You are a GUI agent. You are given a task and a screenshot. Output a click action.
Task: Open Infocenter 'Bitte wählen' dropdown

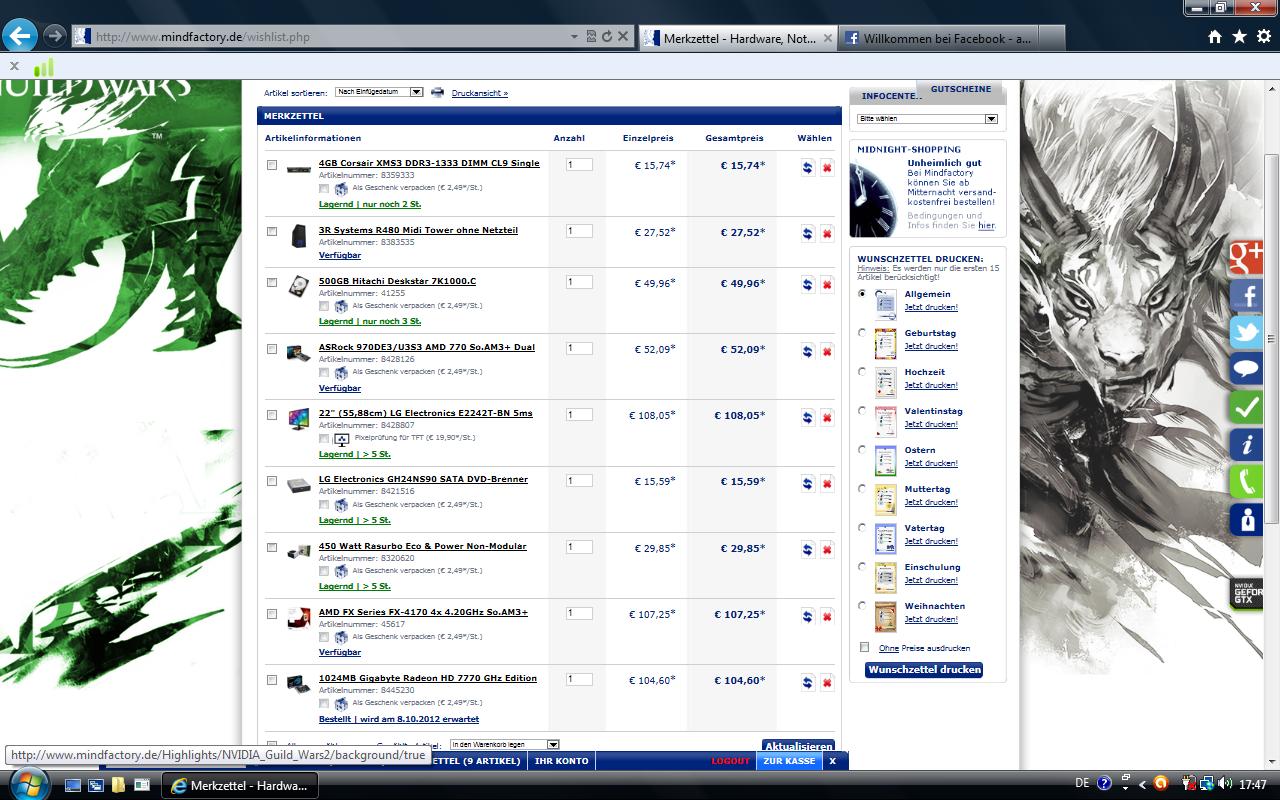[927, 119]
